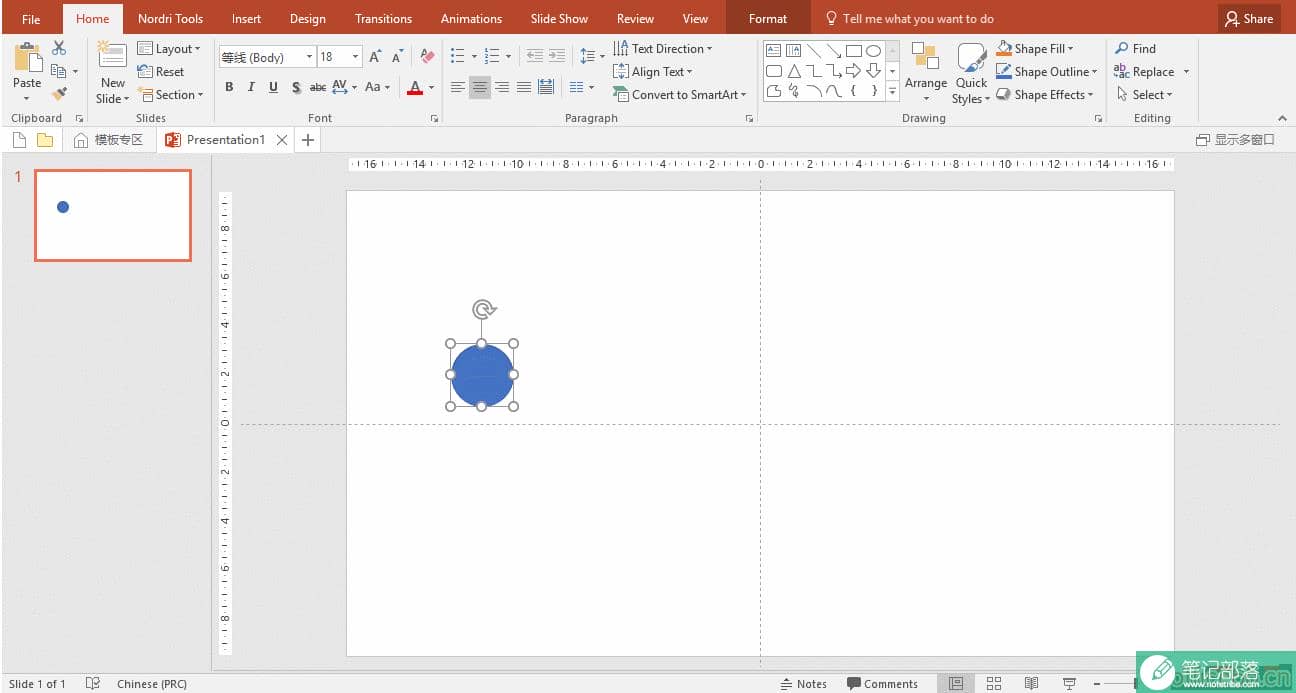
Task: Click the spell check status icon
Action: point(93,684)
